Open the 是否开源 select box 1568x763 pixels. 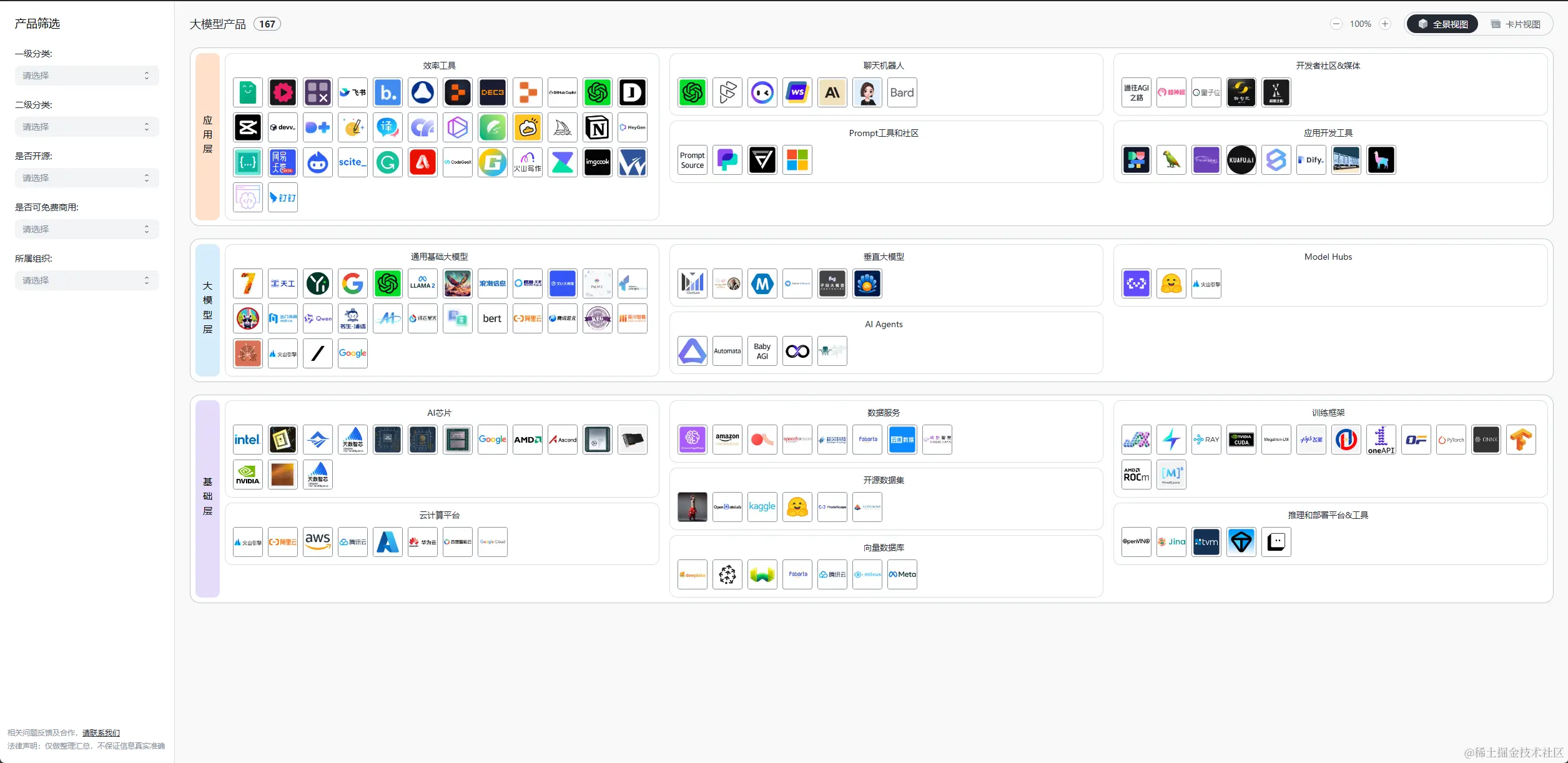pyautogui.click(x=86, y=178)
